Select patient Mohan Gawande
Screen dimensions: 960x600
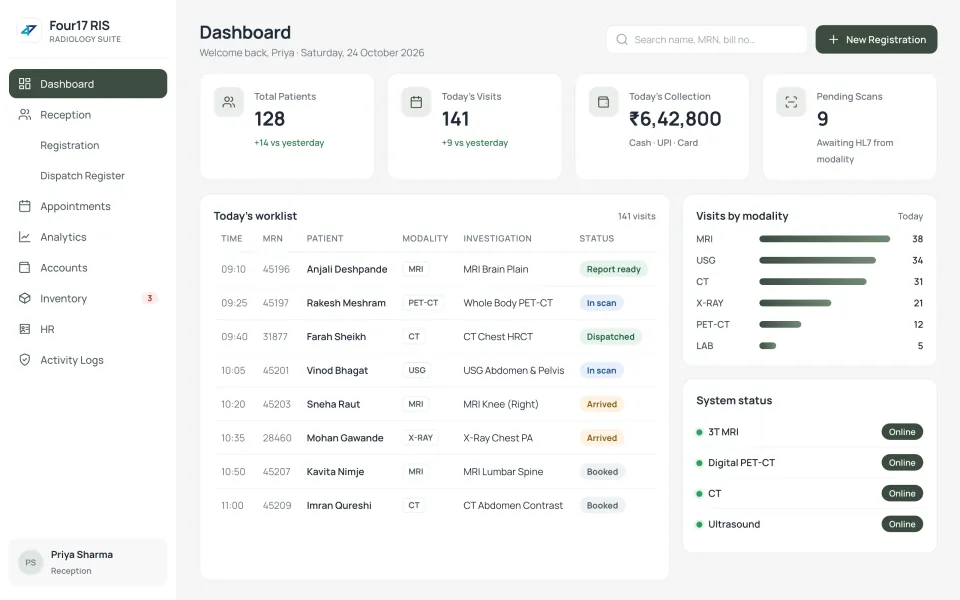(x=345, y=438)
